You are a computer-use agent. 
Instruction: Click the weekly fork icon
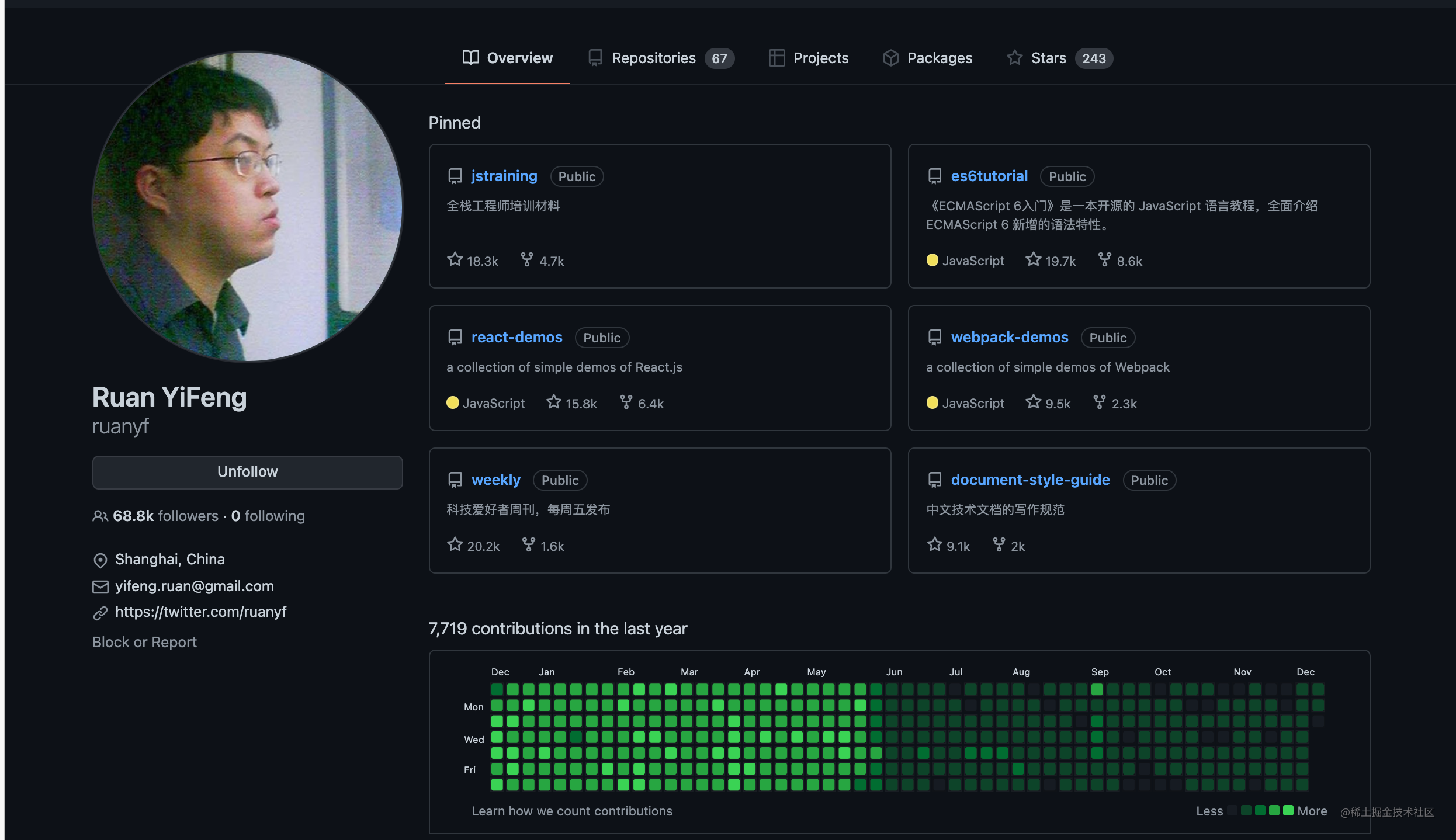[x=528, y=544]
